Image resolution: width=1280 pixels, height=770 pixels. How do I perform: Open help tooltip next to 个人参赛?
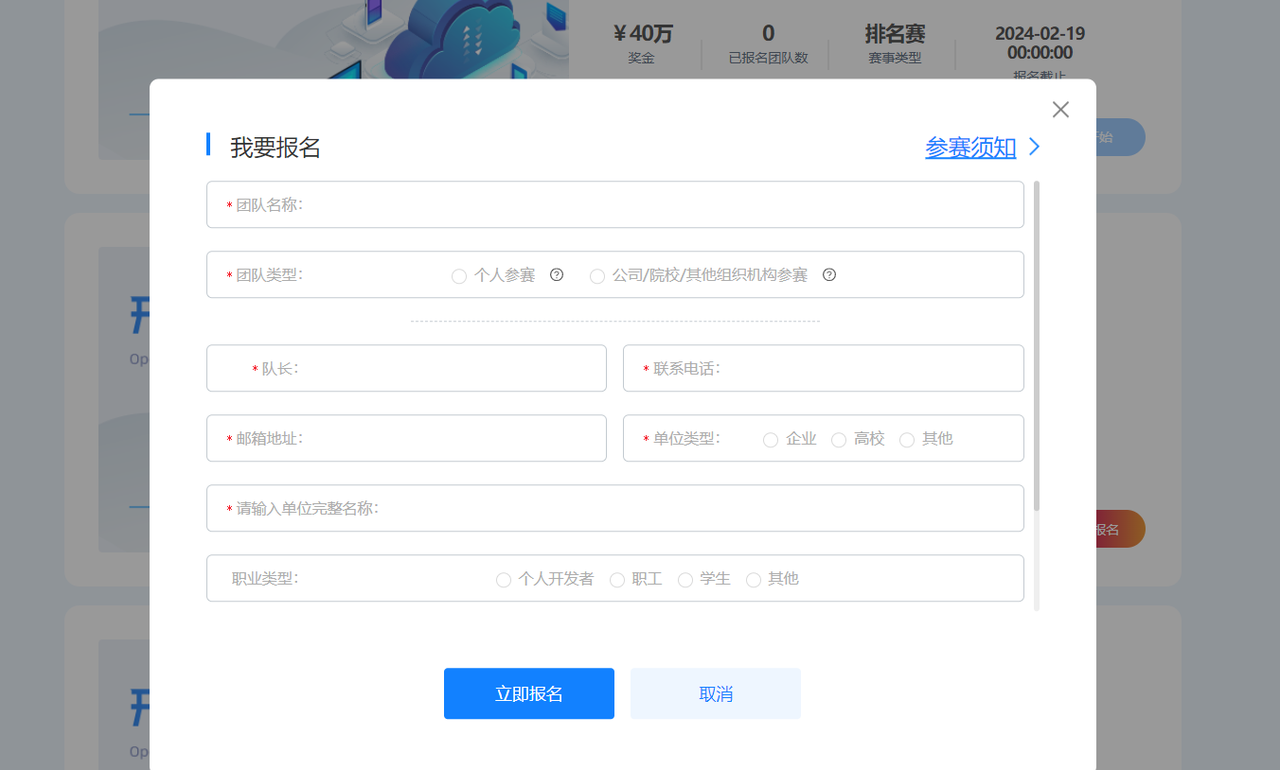pos(557,275)
